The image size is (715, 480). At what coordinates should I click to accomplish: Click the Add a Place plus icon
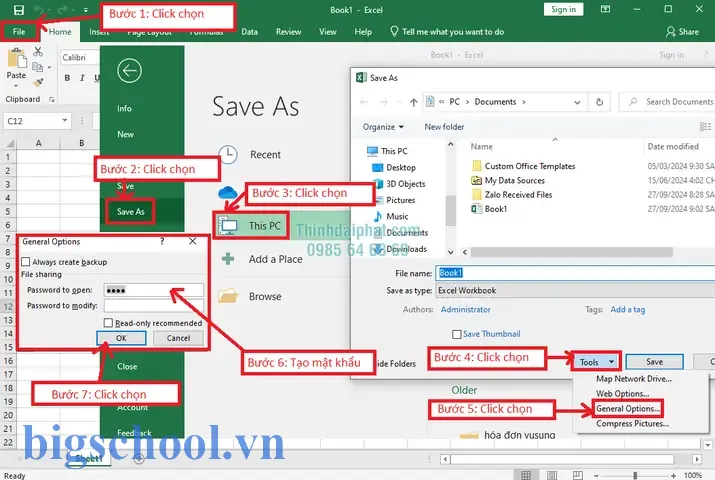(x=228, y=259)
